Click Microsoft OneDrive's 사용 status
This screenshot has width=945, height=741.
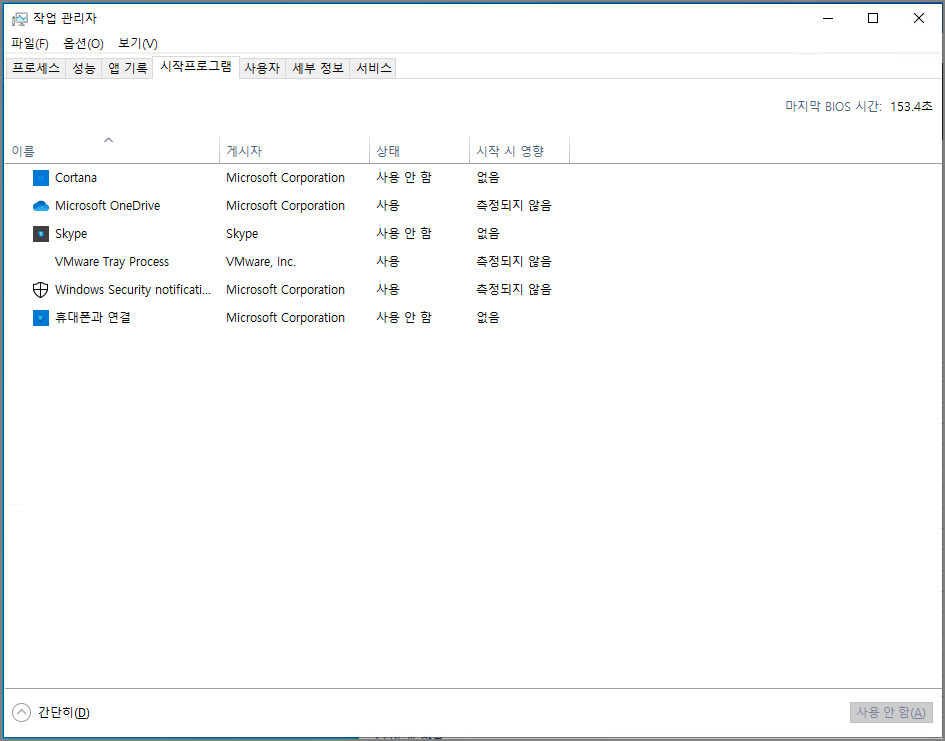pyautogui.click(x=388, y=206)
